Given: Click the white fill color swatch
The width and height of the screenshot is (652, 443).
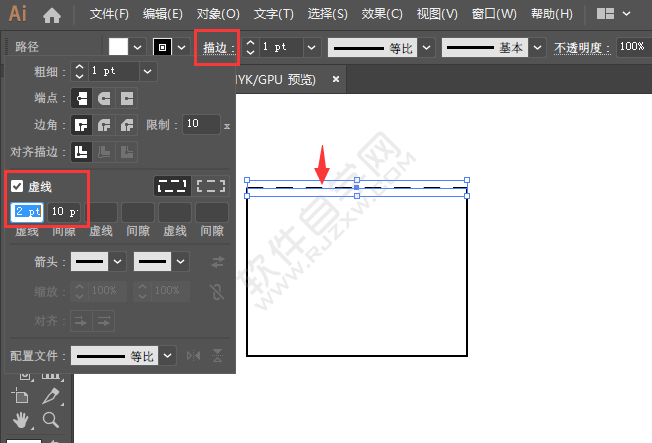Looking at the screenshot, I should point(119,47).
